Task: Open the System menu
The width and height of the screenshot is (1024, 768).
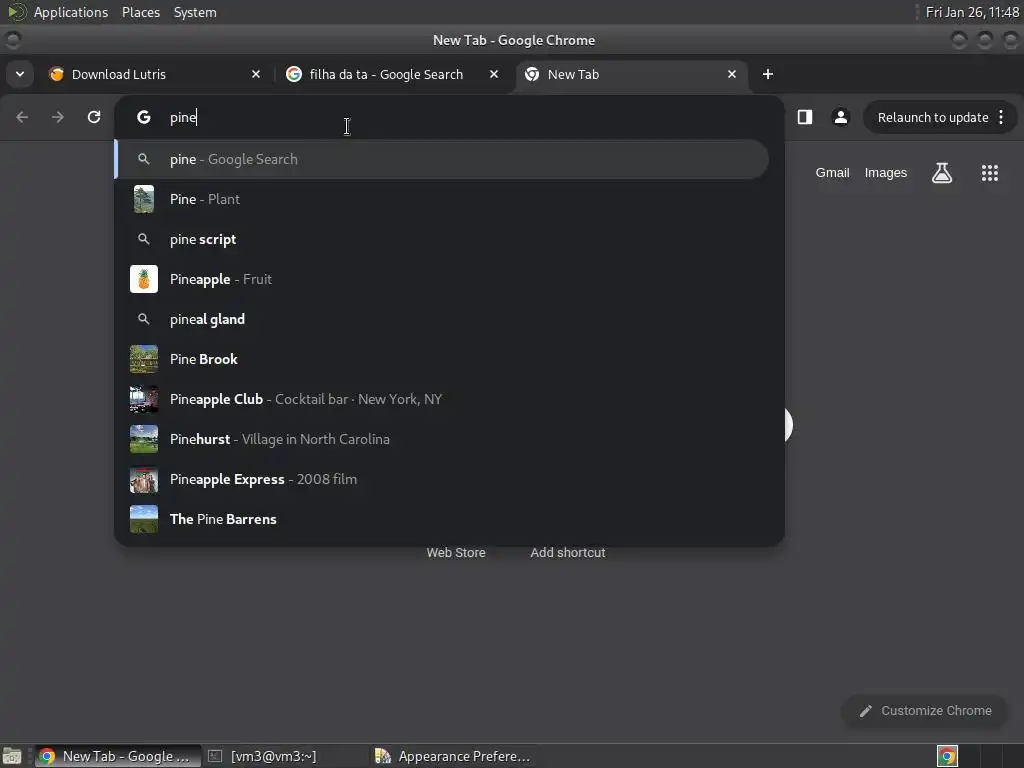Action: point(195,12)
